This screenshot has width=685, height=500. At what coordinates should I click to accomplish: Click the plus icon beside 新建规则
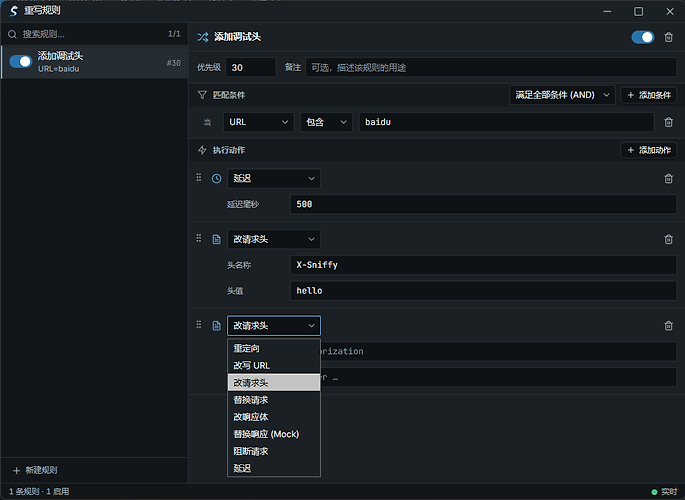17,470
